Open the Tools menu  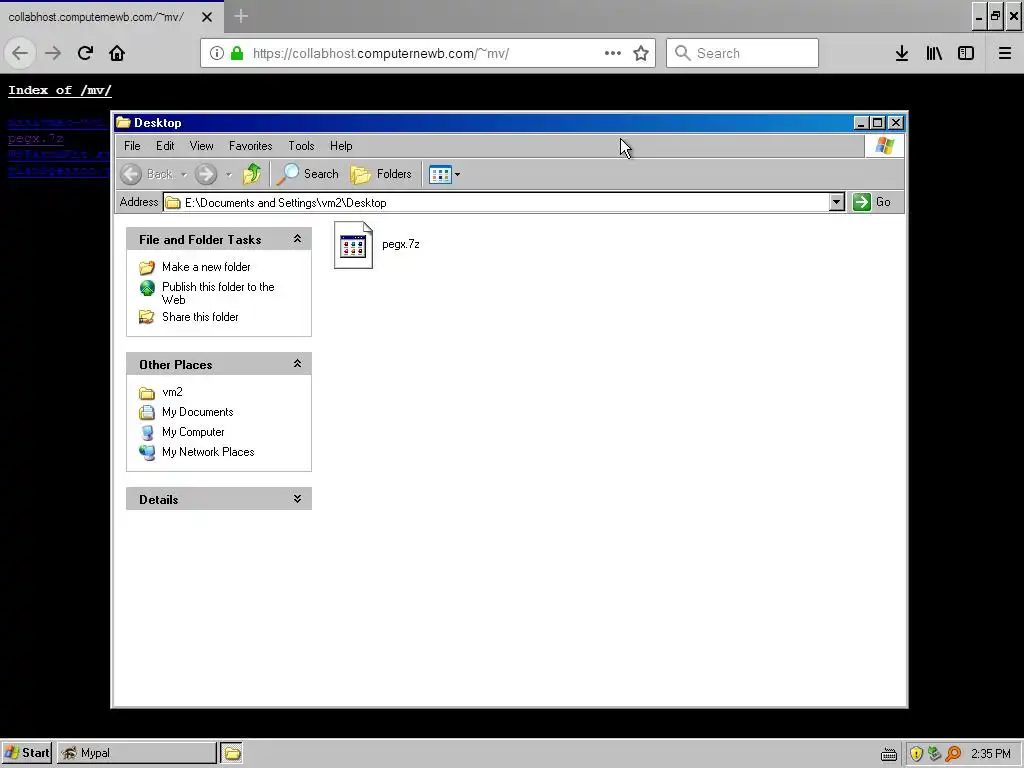[301, 146]
